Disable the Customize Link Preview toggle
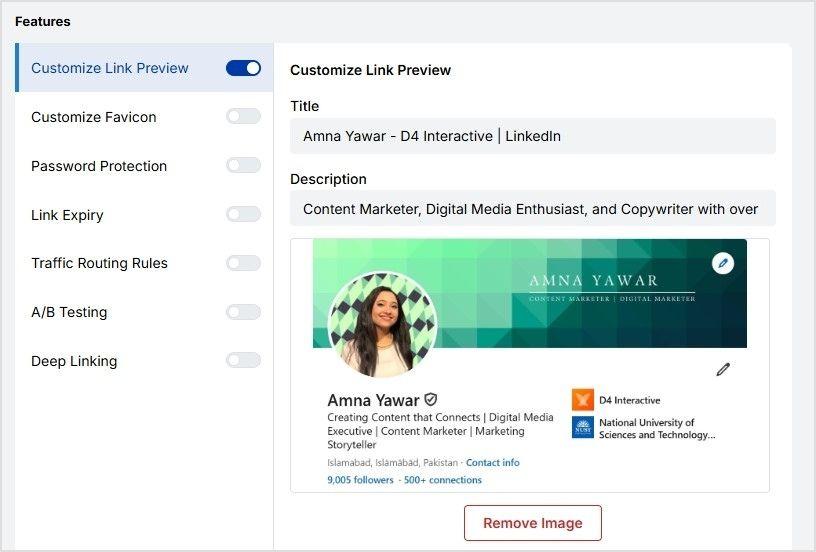Image resolution: width=816 pixels, height=552 pixels. point(243,68)
